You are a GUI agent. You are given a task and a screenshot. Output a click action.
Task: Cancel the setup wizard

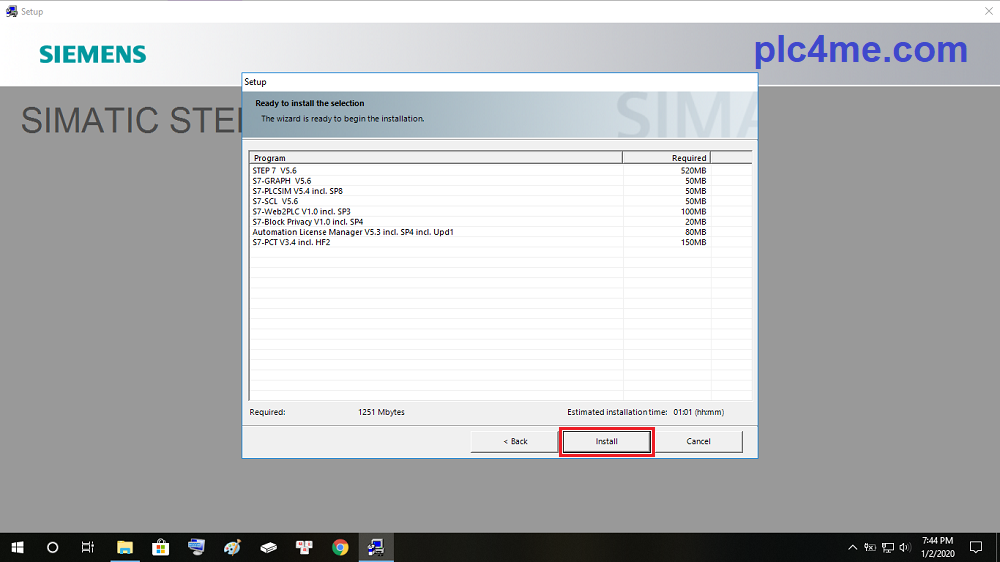pos(698,441)
